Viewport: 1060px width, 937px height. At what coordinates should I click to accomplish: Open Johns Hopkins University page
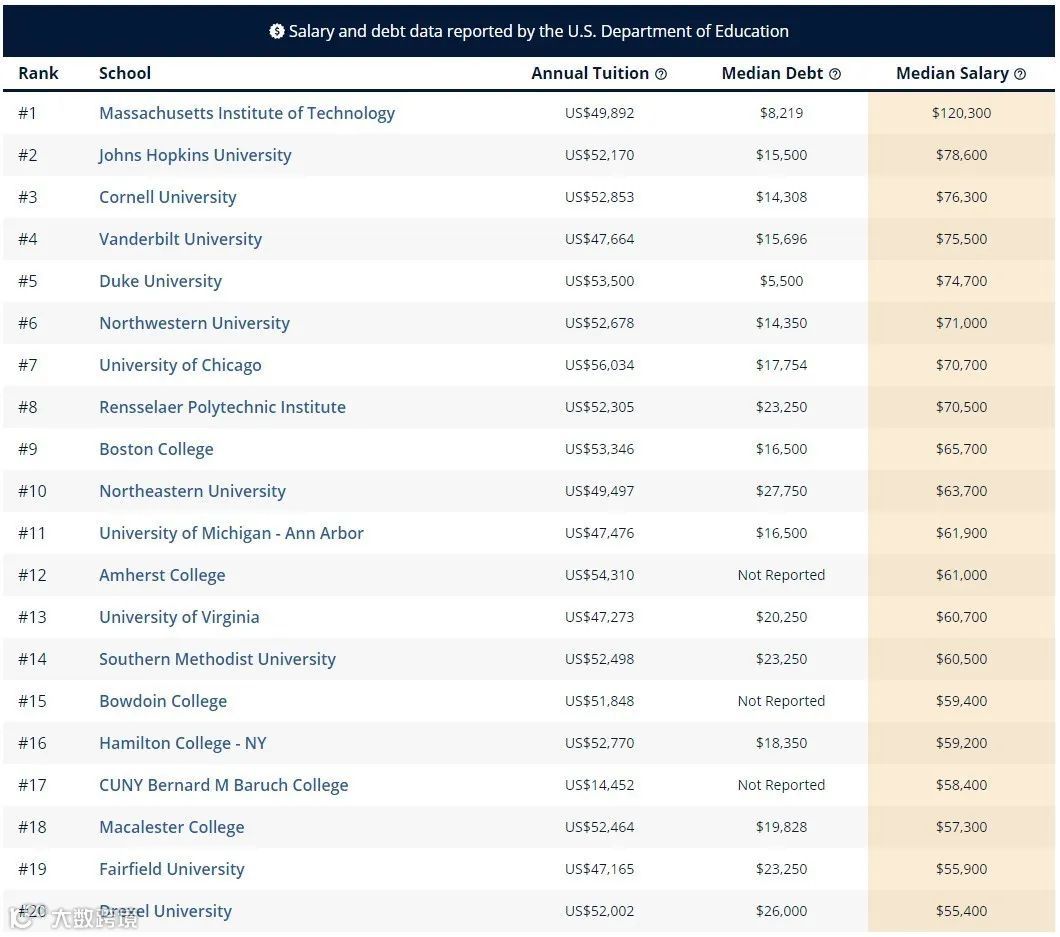click(195, 155)
